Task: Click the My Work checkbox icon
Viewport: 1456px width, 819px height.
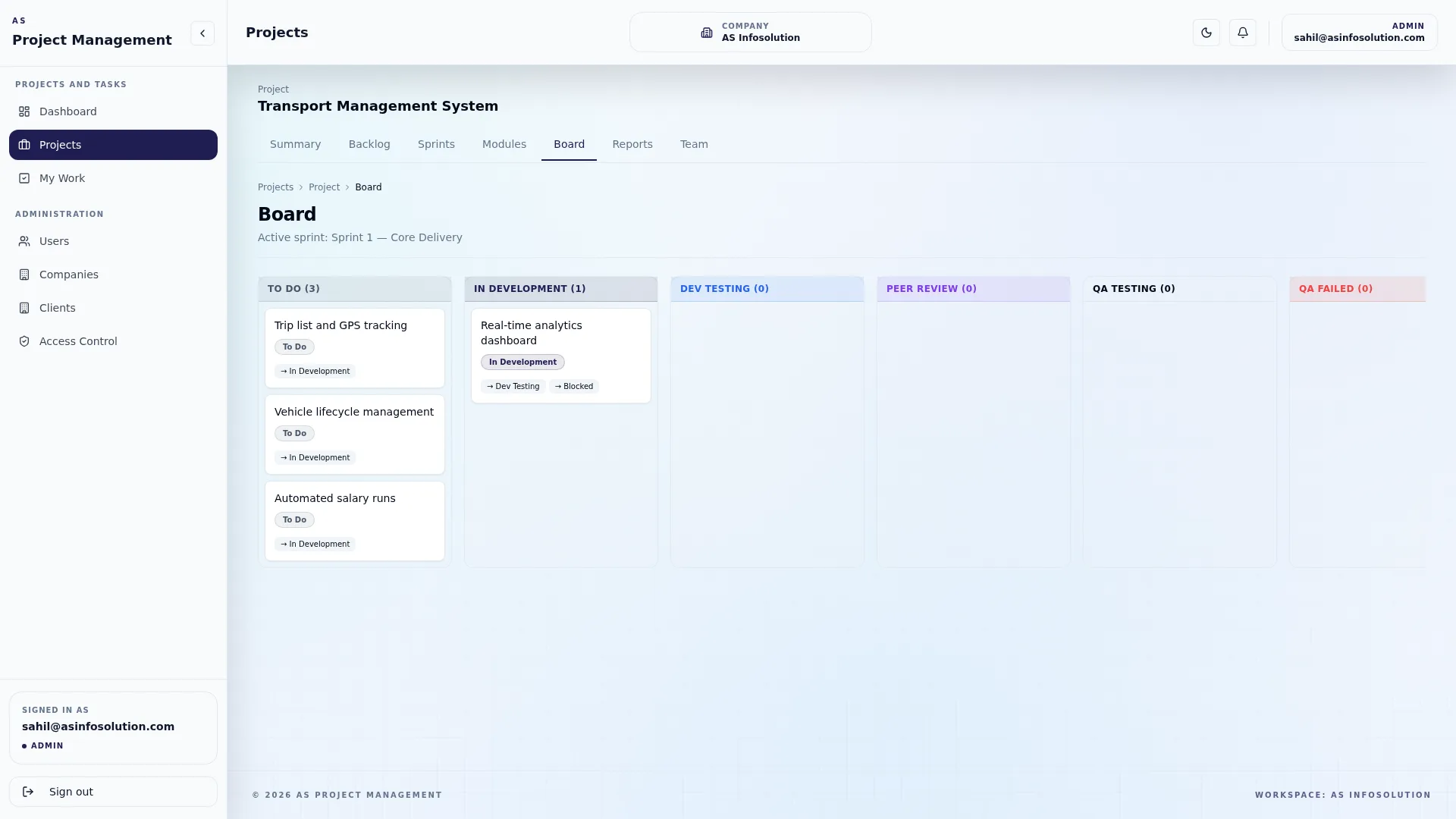Action: 24,178
